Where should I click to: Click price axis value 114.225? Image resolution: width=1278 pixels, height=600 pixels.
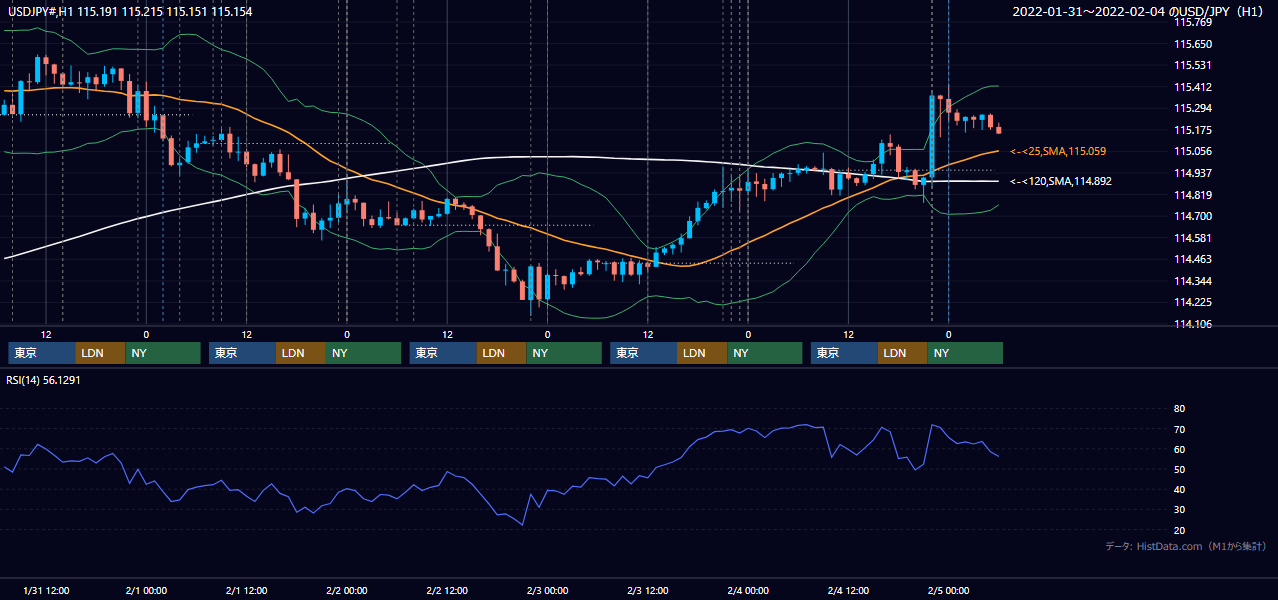pos(1192,302)
